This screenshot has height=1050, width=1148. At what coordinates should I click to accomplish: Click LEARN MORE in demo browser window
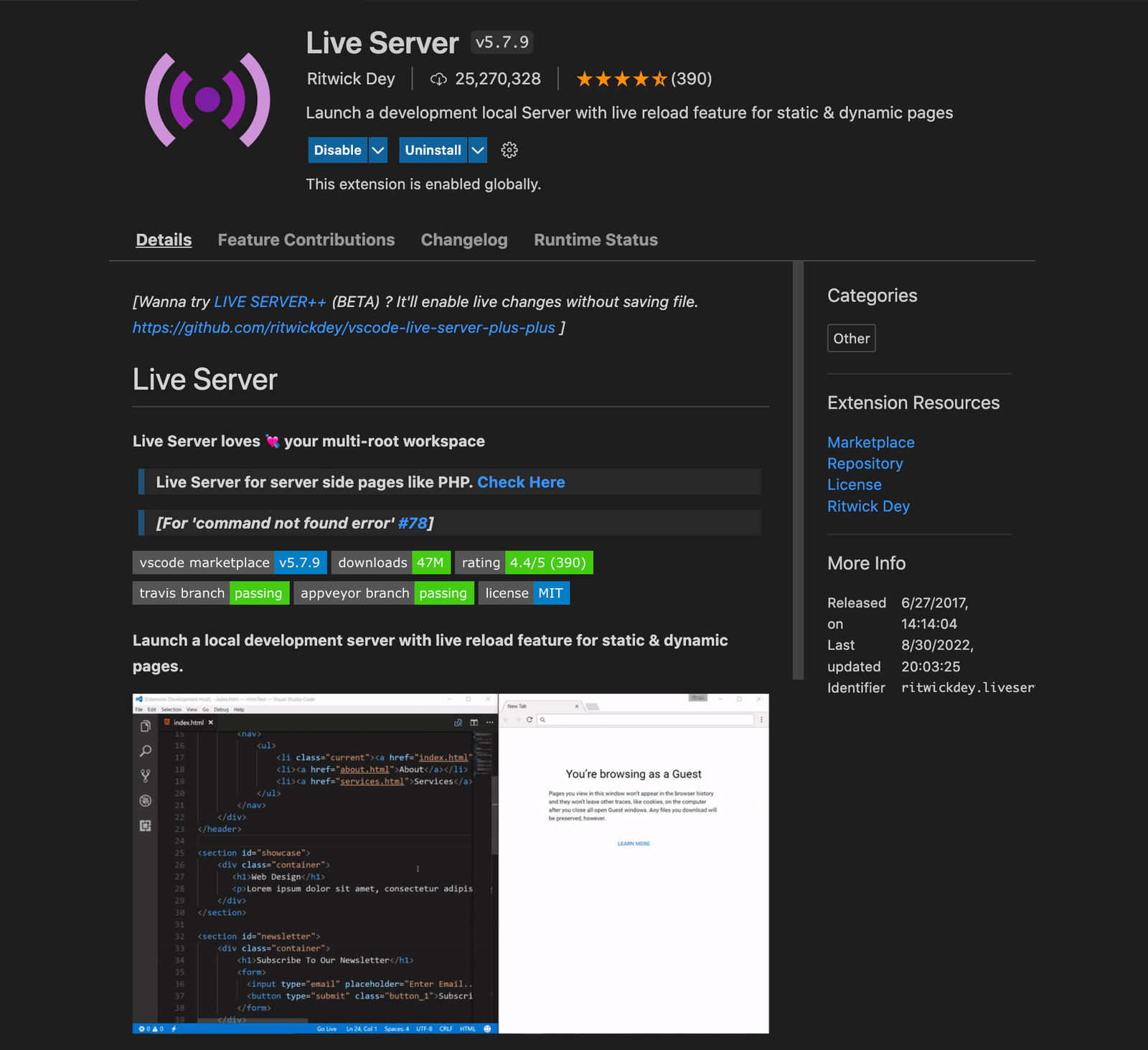click(634, 843)
